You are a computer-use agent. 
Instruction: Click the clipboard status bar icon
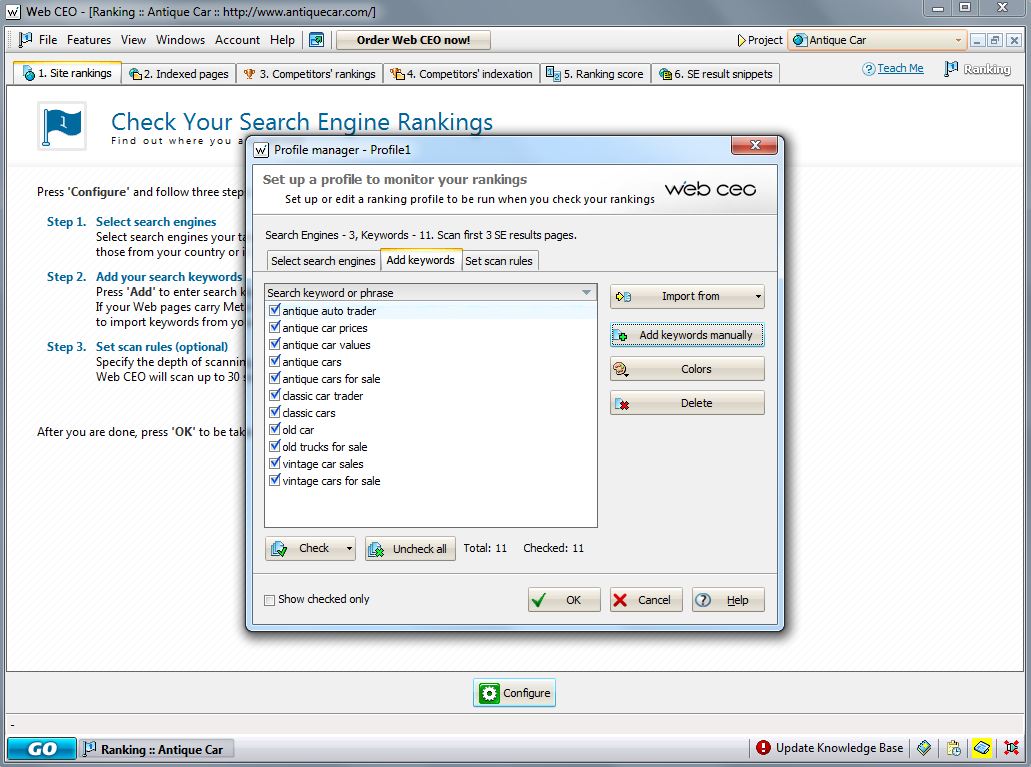pos(953,748)
